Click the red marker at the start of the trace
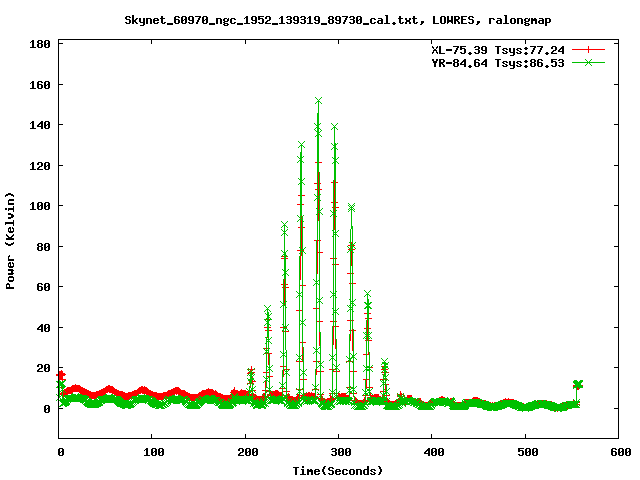This screenshot has height=480, width=640. 61,376
